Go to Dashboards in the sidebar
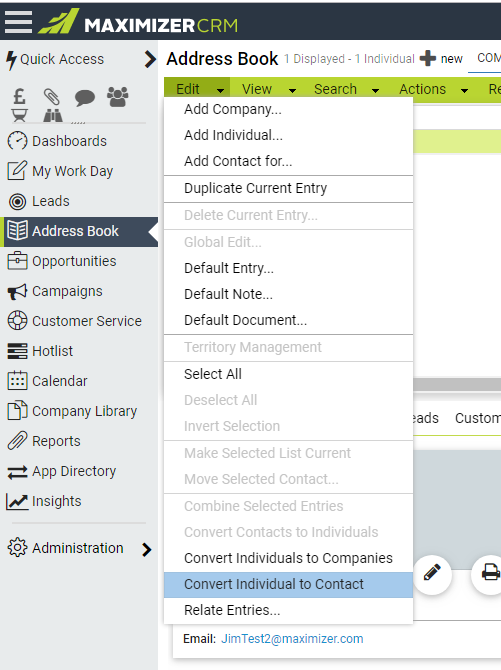 69,141
